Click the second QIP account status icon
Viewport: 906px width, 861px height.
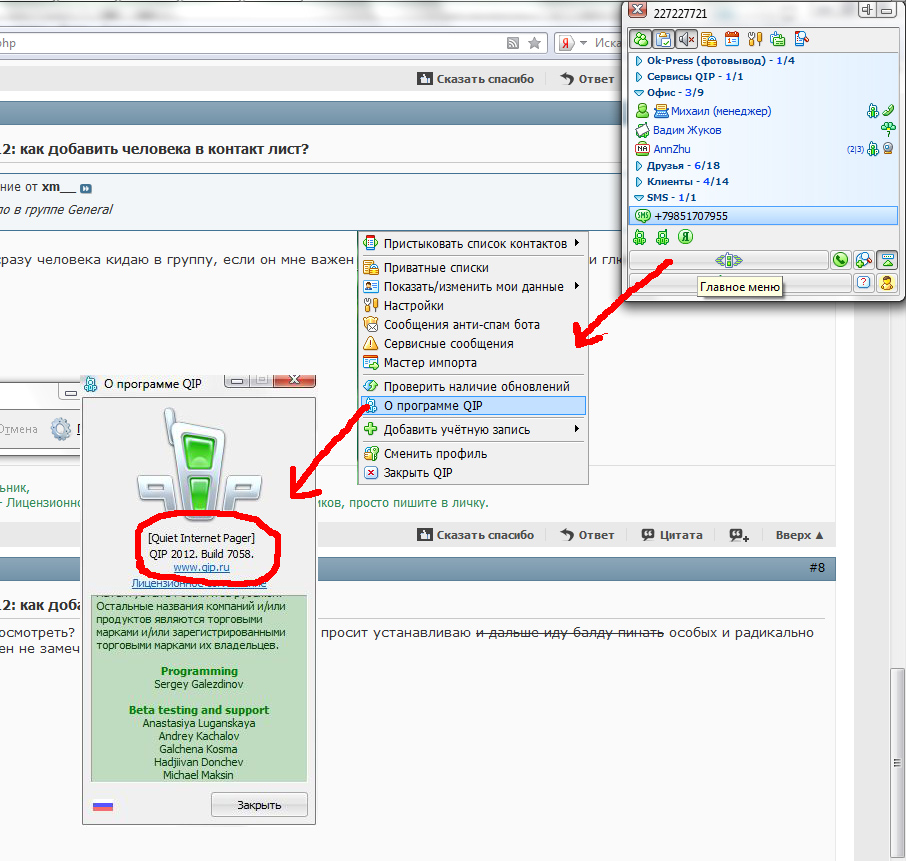click(662, 237)
